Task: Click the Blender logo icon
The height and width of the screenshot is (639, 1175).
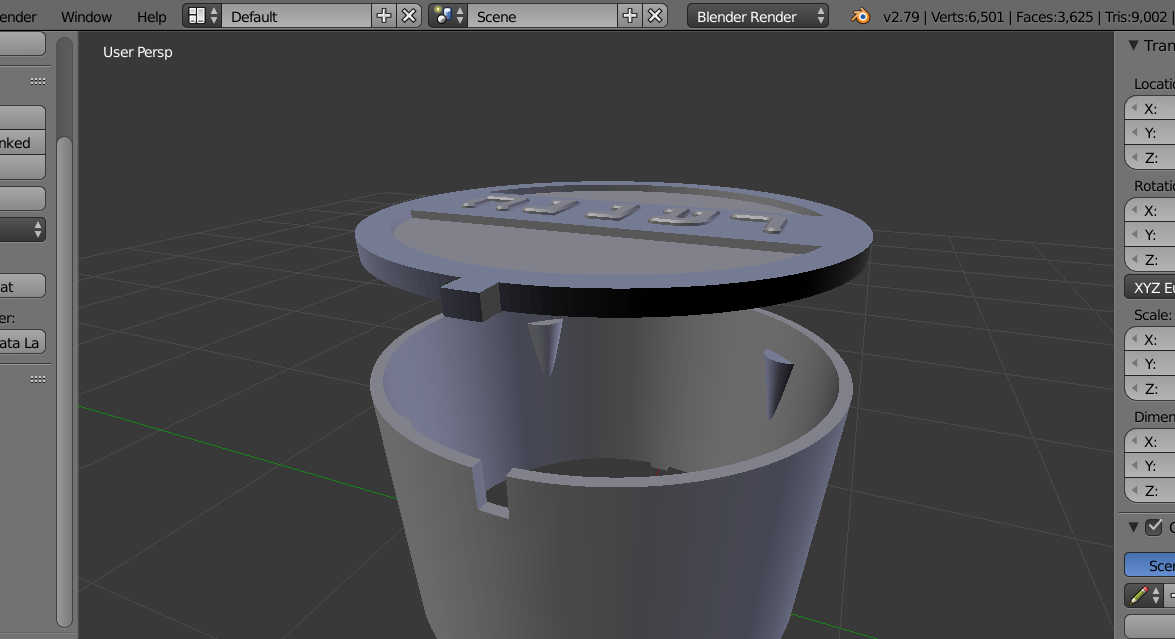Action: (x=861, y=16)
